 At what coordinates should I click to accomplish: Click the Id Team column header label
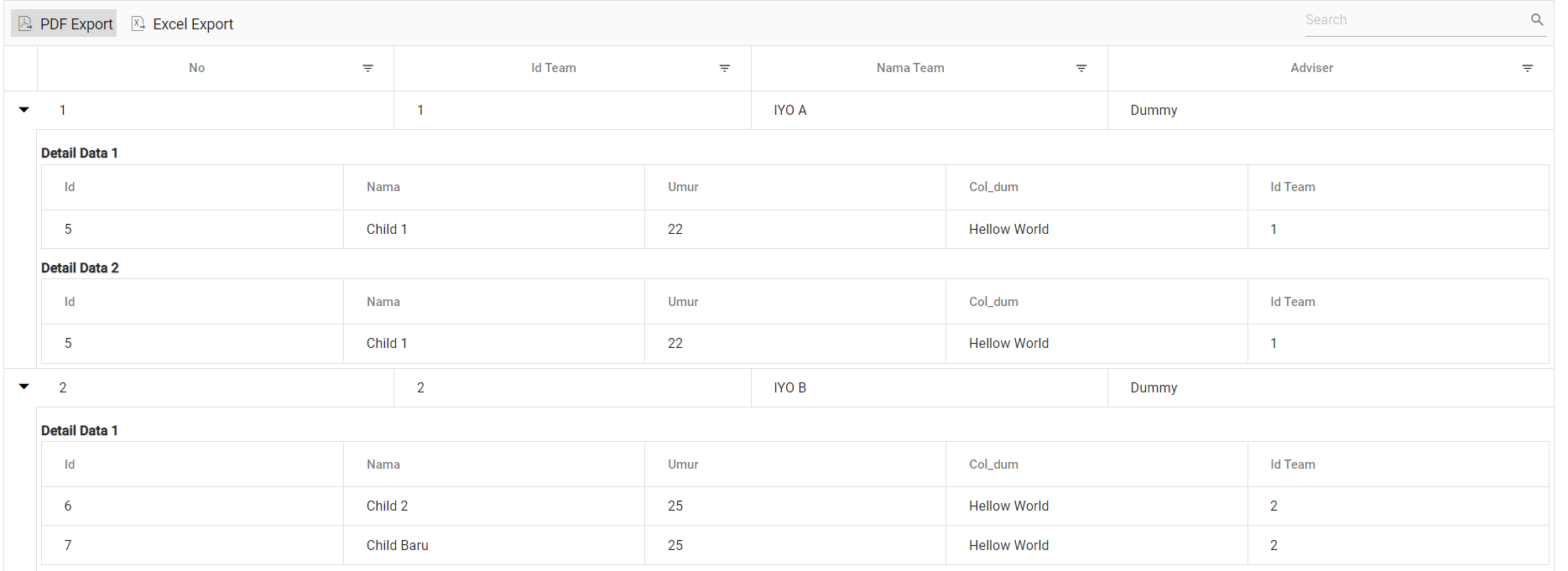click(554, 68)
